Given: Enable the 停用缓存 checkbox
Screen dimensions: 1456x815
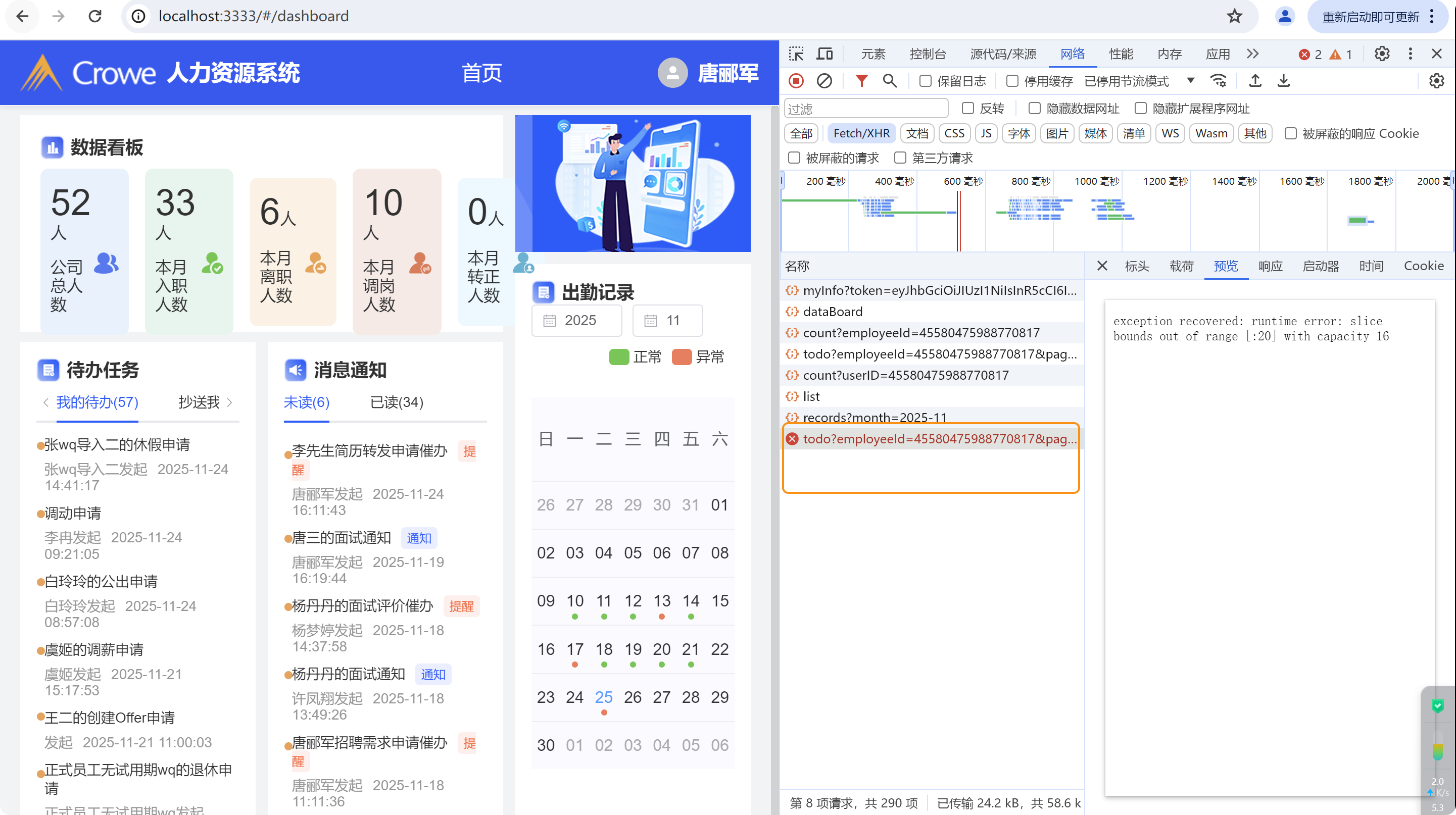Looking at the screenshot, I should [x=1012, y=81].
